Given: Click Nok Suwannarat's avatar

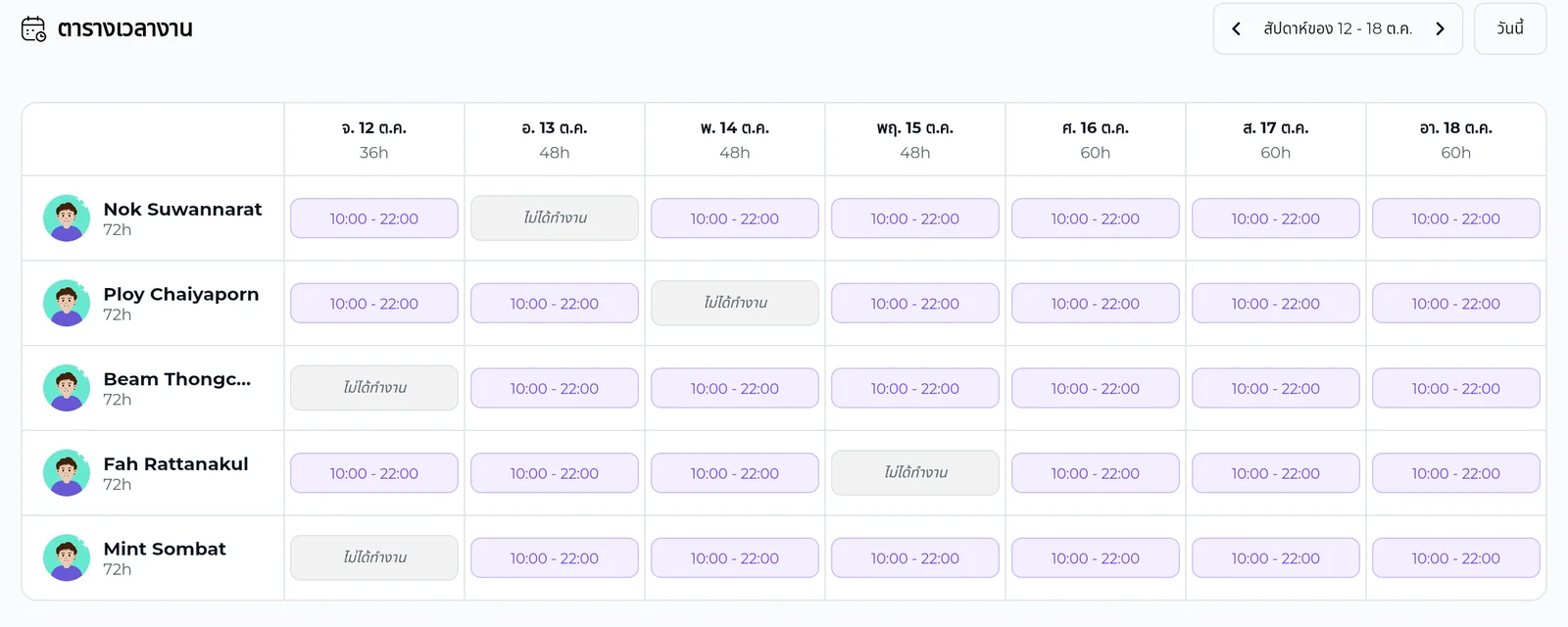Looking at the screenshot, I should coord(67,217).
